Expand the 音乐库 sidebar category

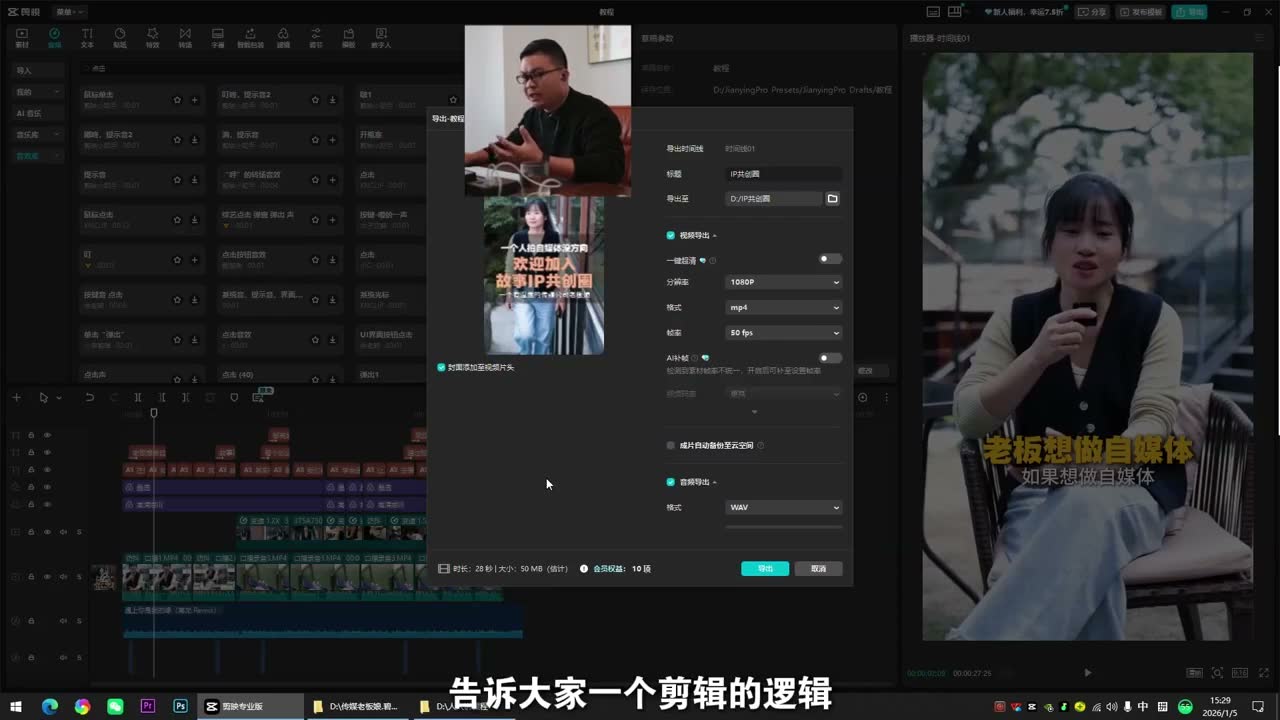[39, 134]
